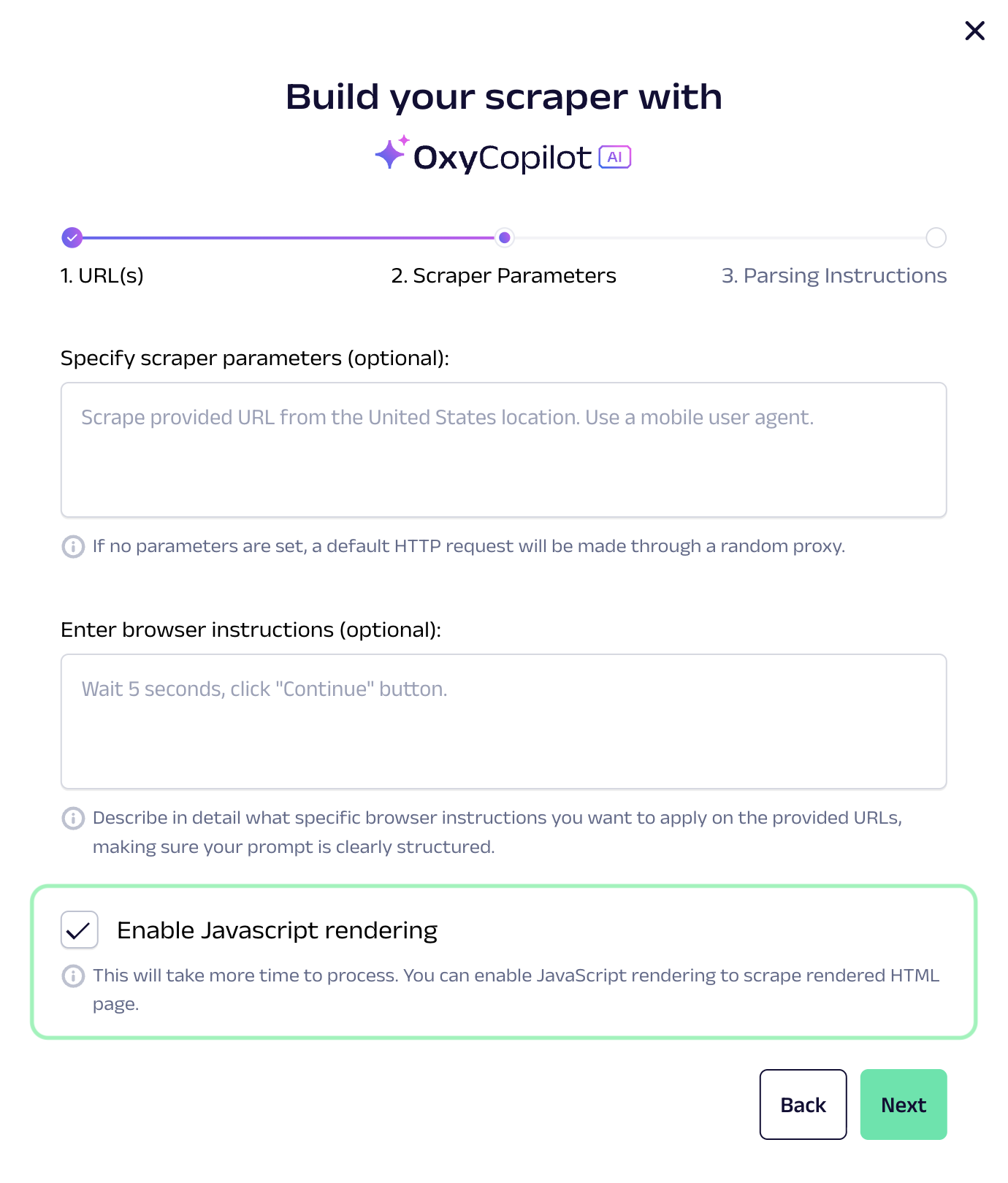
Task: Click the AI badge beside OxyCopilot
Action: tap(615, 157)
